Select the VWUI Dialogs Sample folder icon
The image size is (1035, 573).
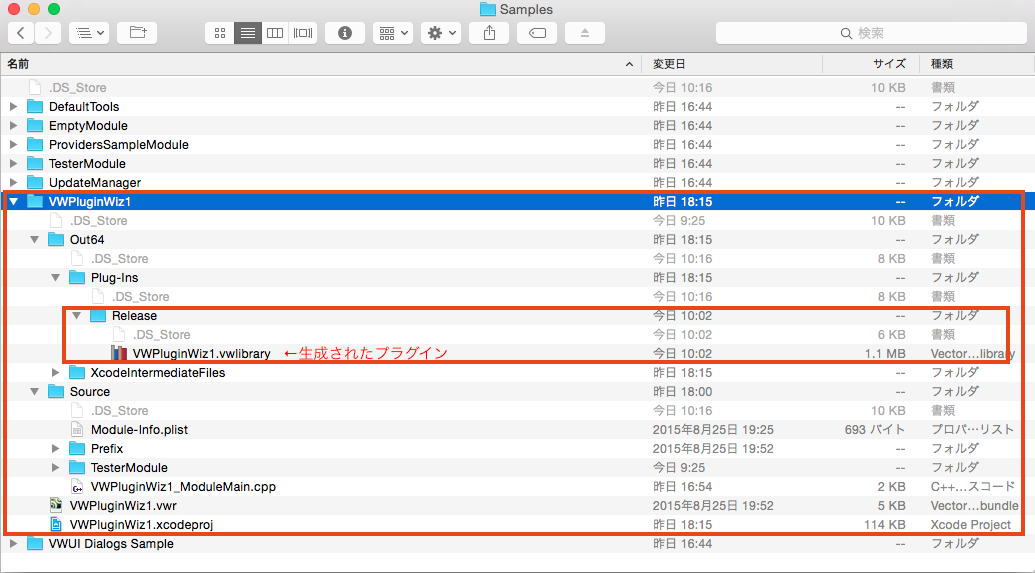[x=35, y=544]
